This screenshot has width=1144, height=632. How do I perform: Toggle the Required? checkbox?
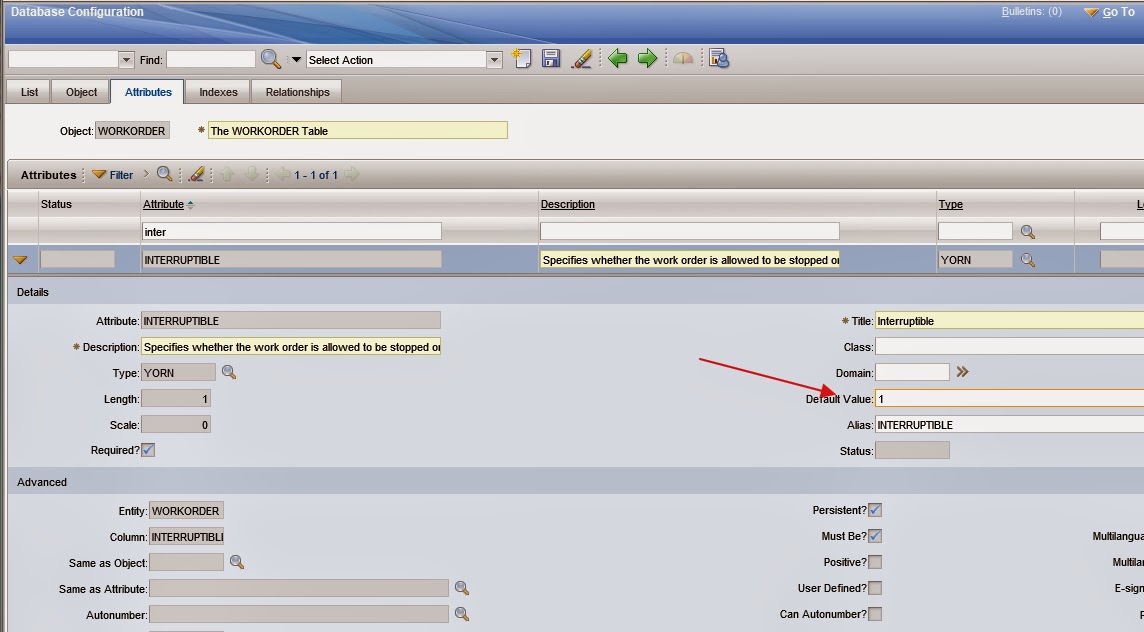tap(148, 450)
